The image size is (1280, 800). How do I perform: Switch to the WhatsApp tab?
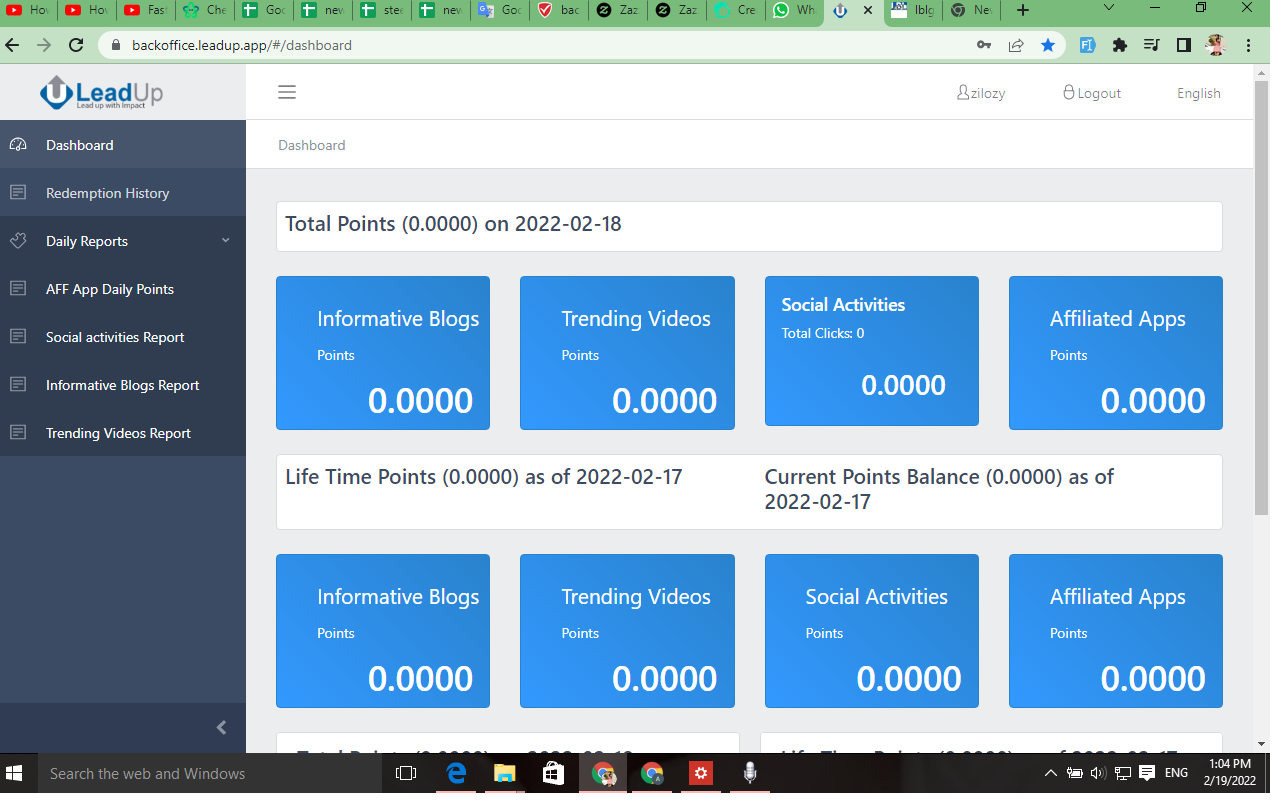tap(792, 10)
